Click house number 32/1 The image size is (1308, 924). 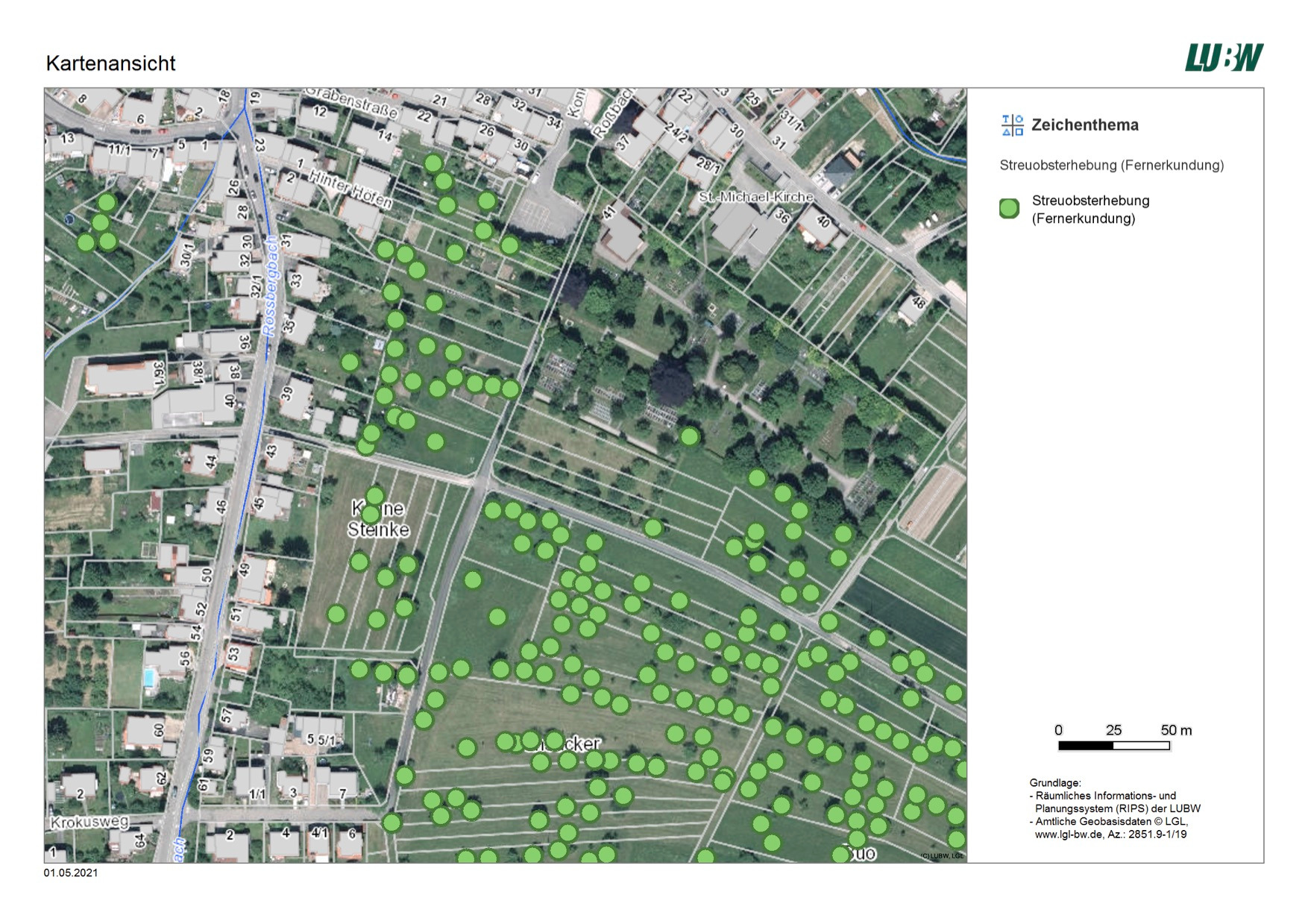[x=256, y=286]
